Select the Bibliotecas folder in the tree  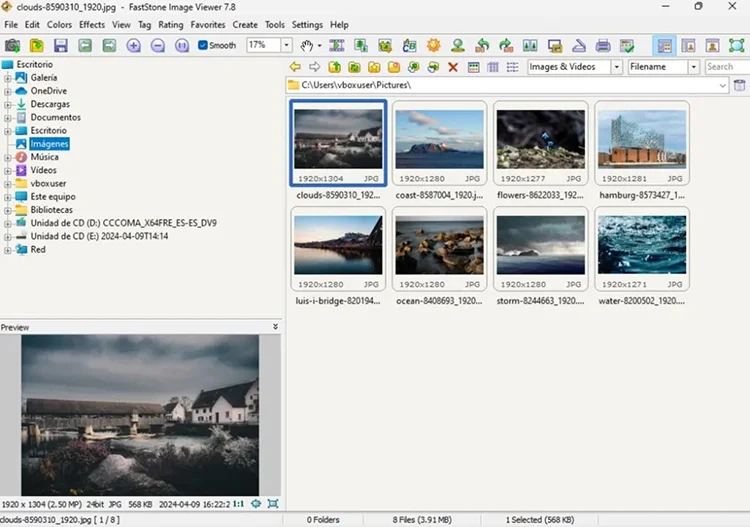point(52,210)
